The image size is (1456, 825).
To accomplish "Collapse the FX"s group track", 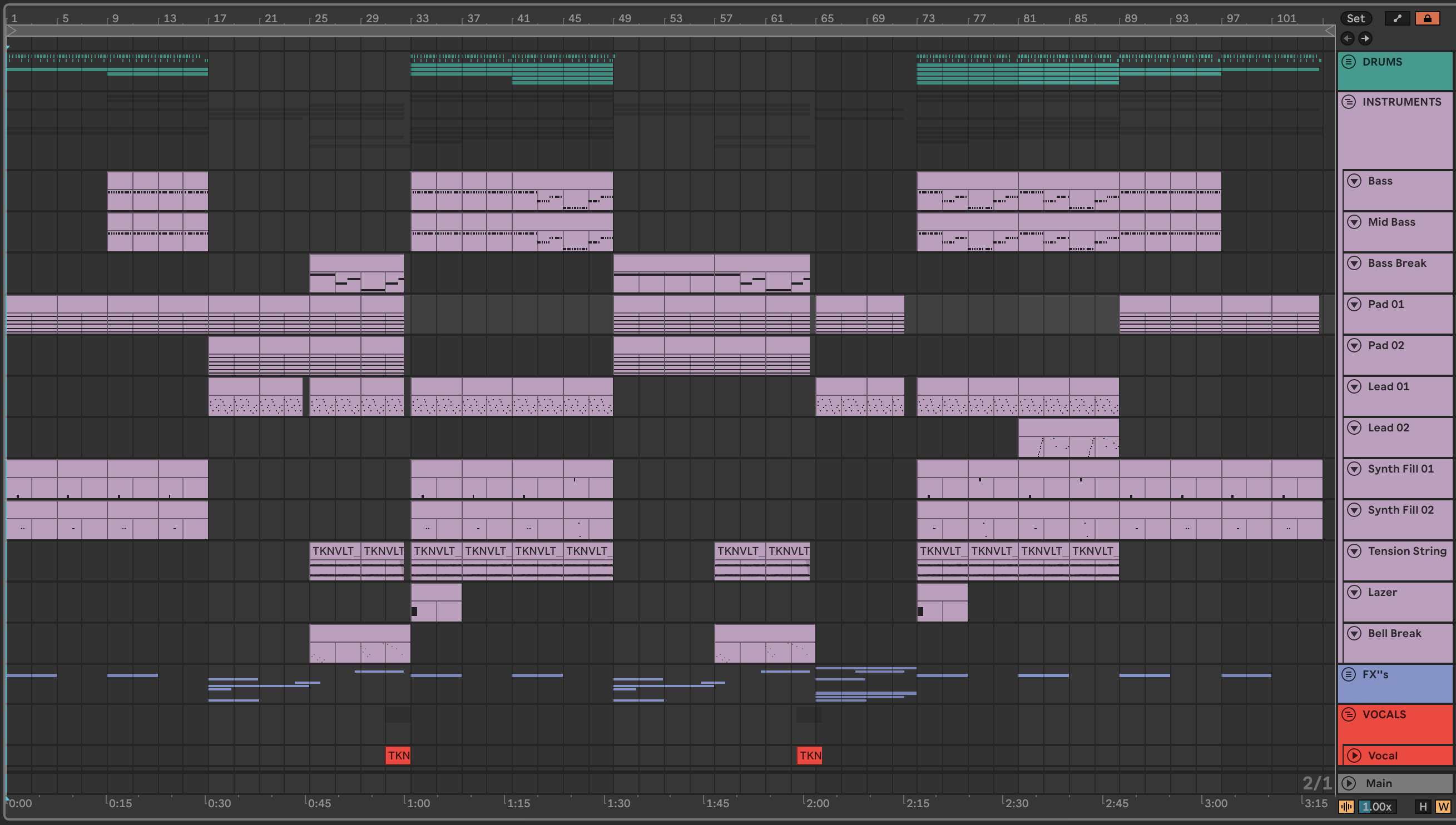I will click(x=1349, y=674).
